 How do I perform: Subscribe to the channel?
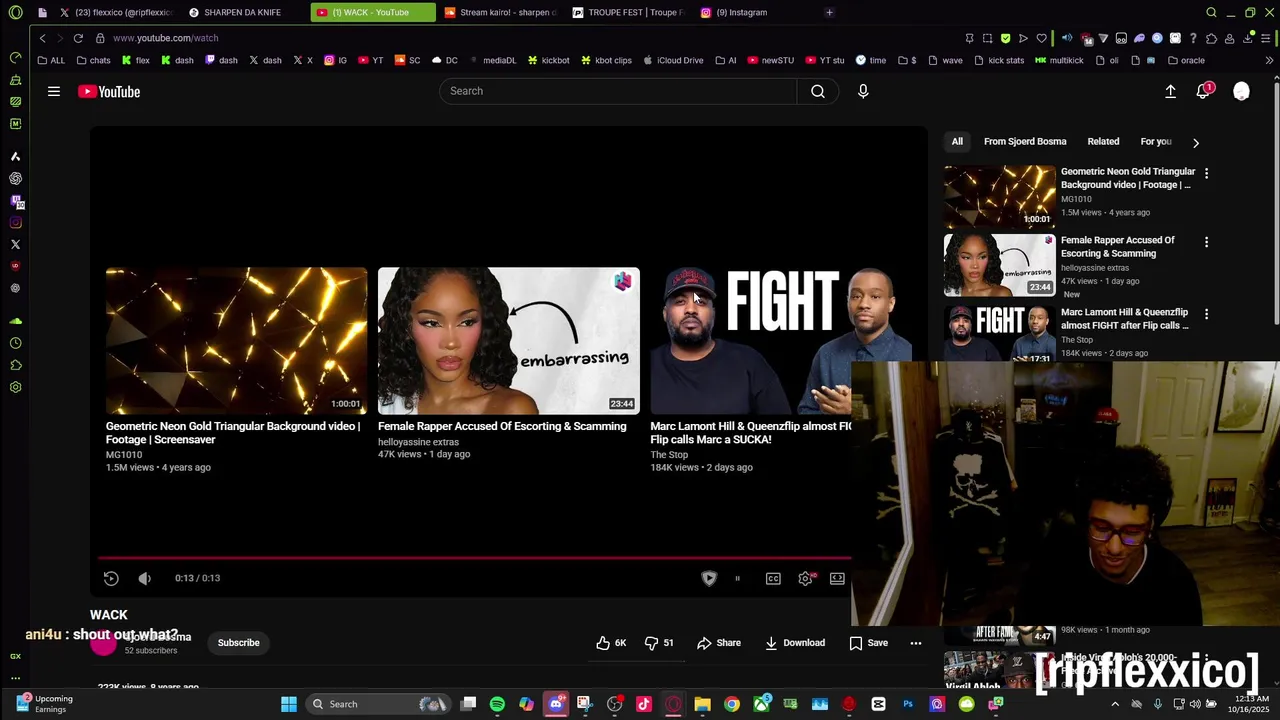point(238,643)
